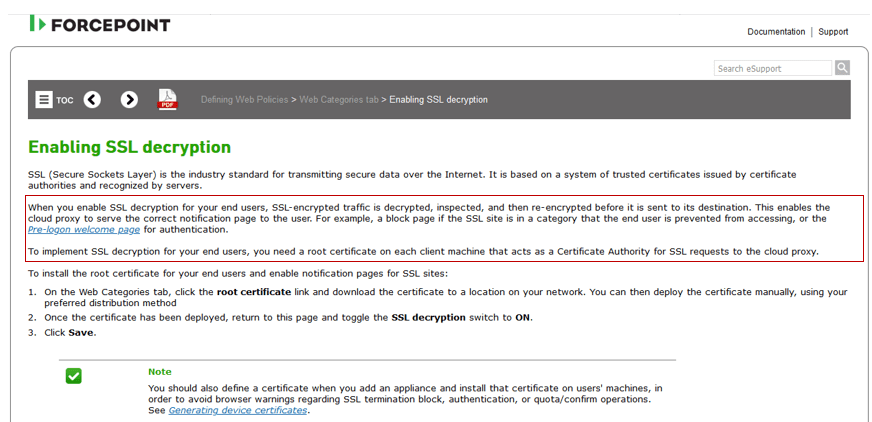Select the current Enabling SSL decryption breadcrumb
The width and height of the screenshot is (872, 422).
coord(438,100)
